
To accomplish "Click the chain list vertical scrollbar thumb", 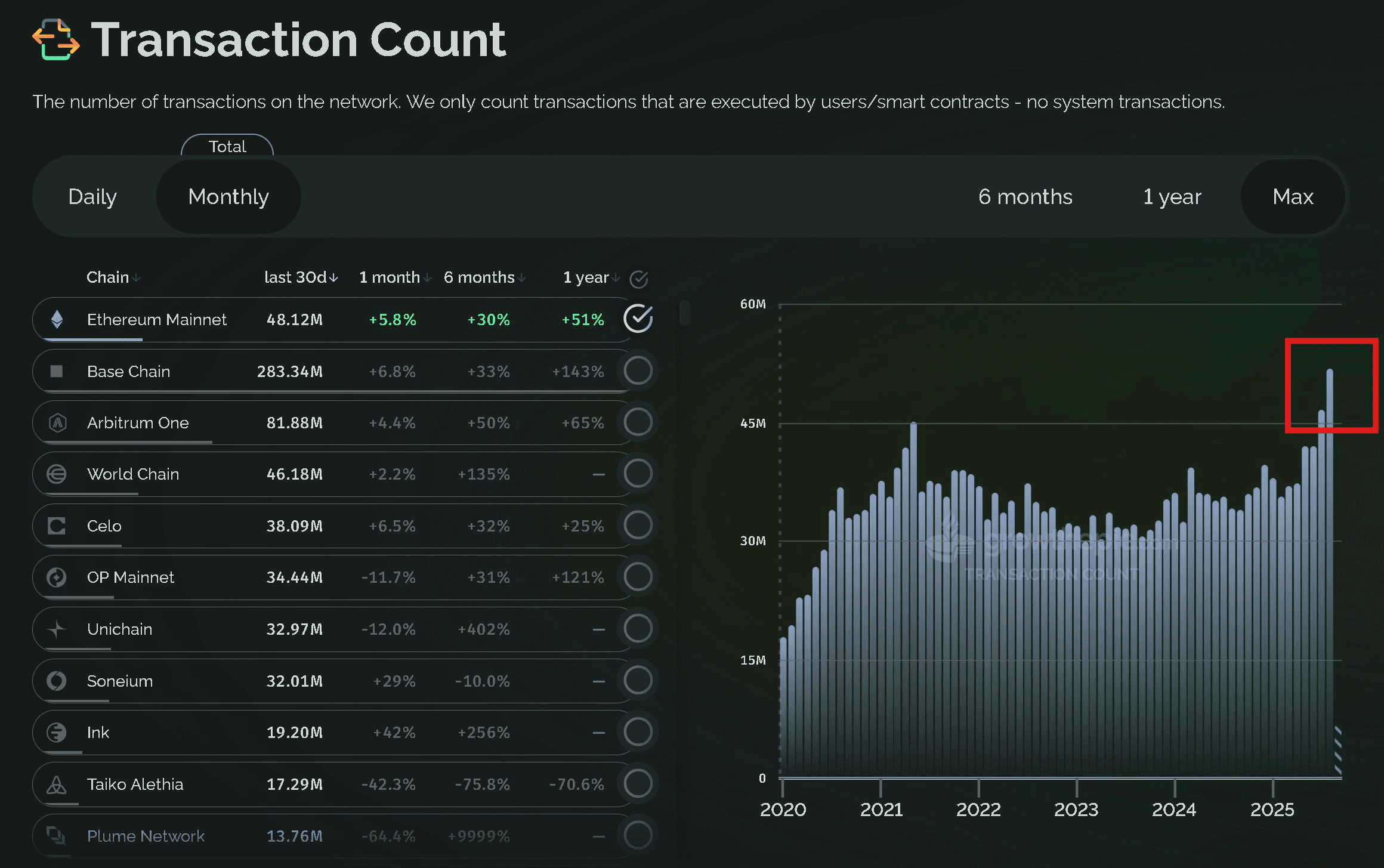I will (x=685, y=313).
